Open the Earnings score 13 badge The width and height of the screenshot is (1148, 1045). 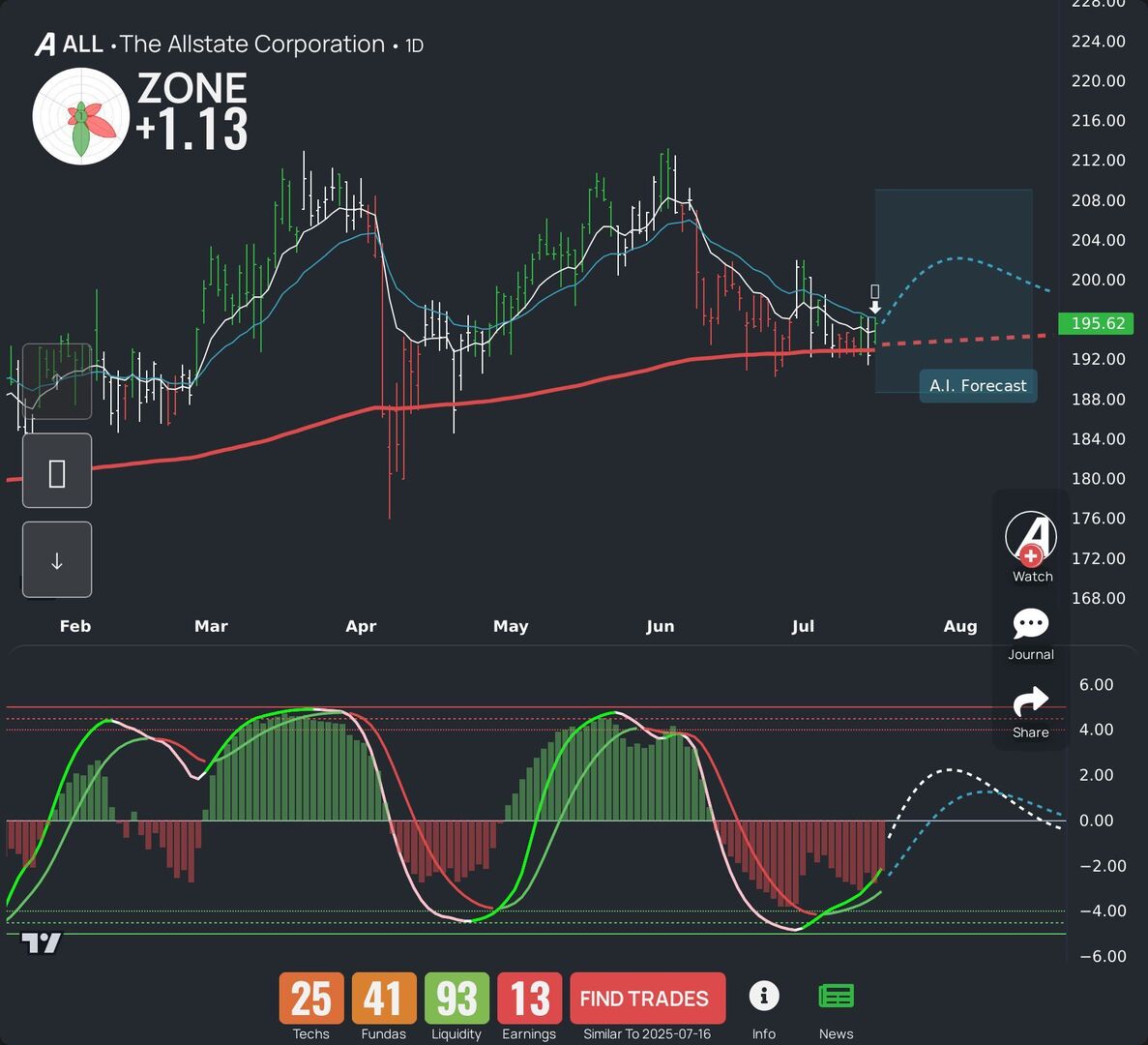(x=529, y=998)
